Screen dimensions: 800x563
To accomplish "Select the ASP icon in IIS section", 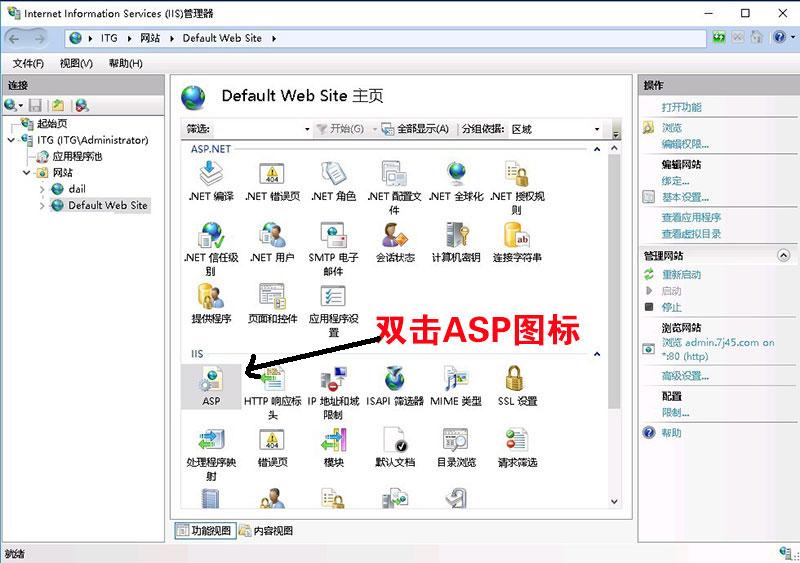I will [211, 380].
